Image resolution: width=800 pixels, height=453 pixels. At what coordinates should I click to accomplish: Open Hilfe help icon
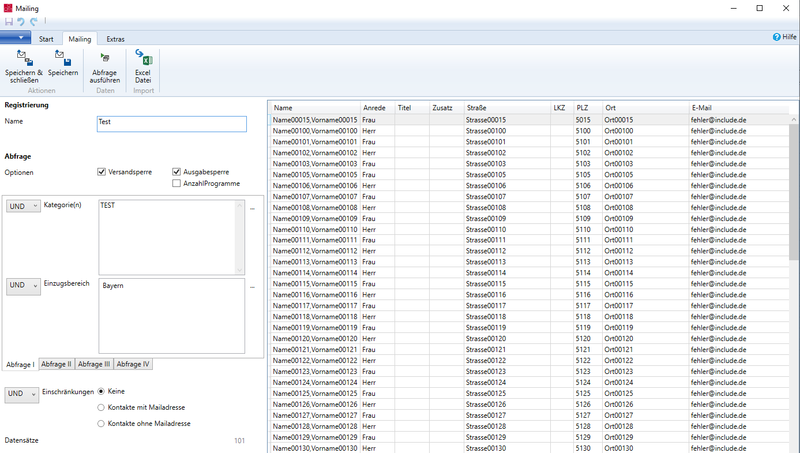777,37
